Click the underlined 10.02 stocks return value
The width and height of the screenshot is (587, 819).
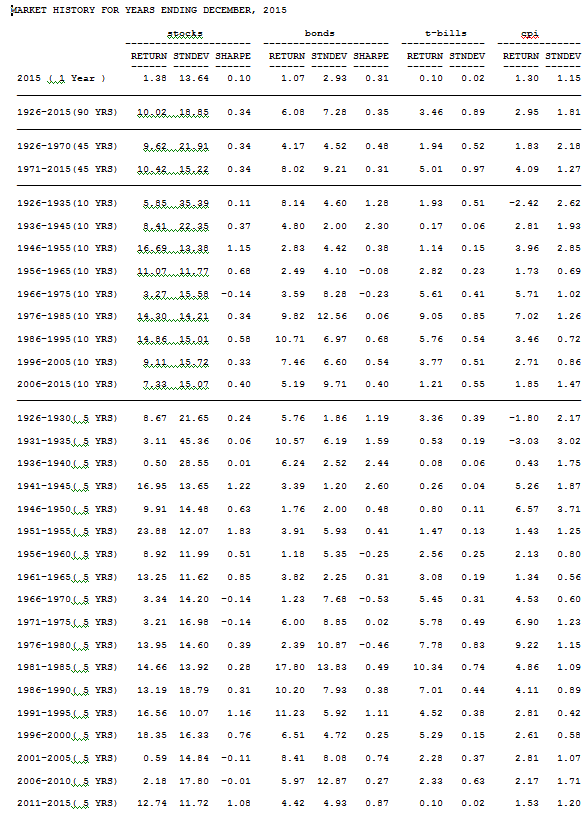click(x=152, y=112)
